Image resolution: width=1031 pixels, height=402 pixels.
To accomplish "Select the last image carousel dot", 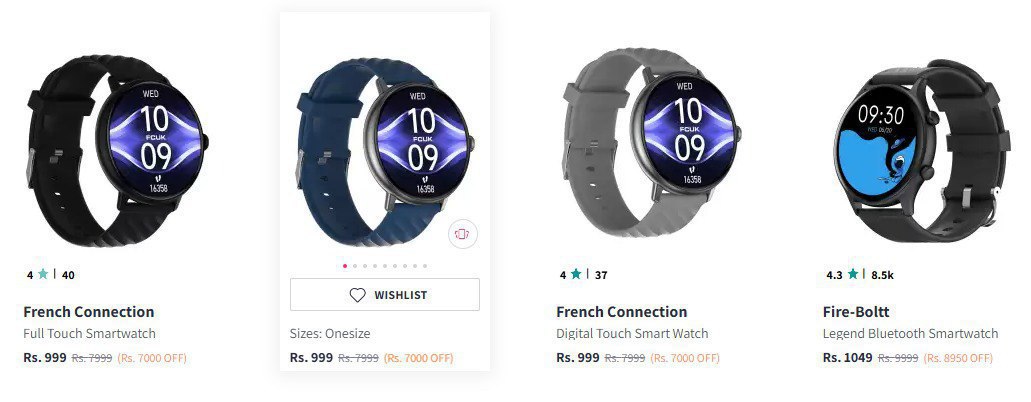I will [425, 266].
